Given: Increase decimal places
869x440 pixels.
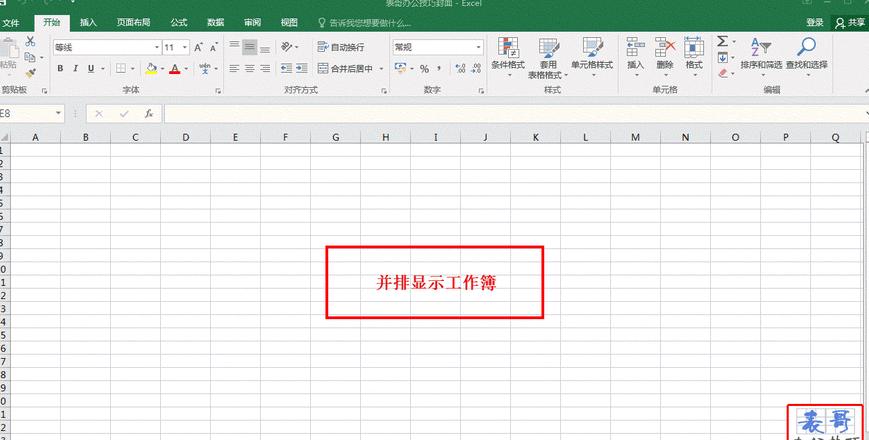Looking at the screenshot, I should tap(460, 69).
